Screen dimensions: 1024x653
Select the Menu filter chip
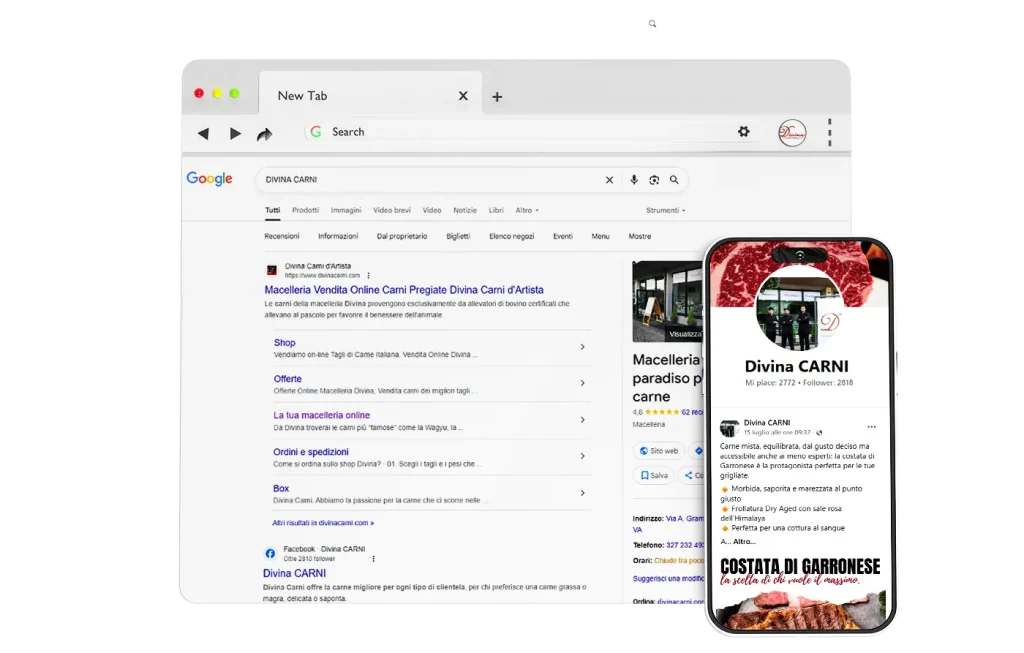(x=600, y=236)
